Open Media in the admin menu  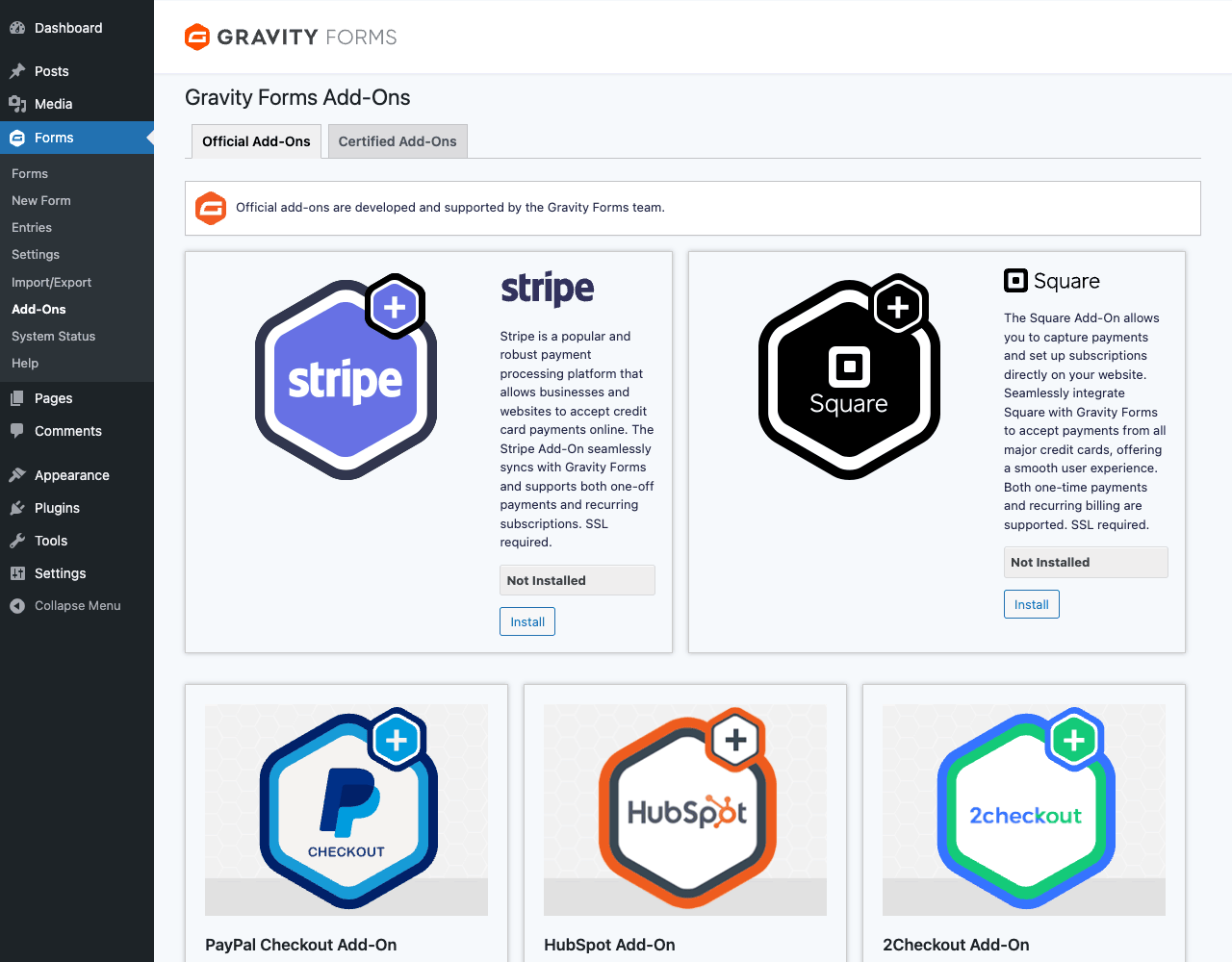(77, 104)
